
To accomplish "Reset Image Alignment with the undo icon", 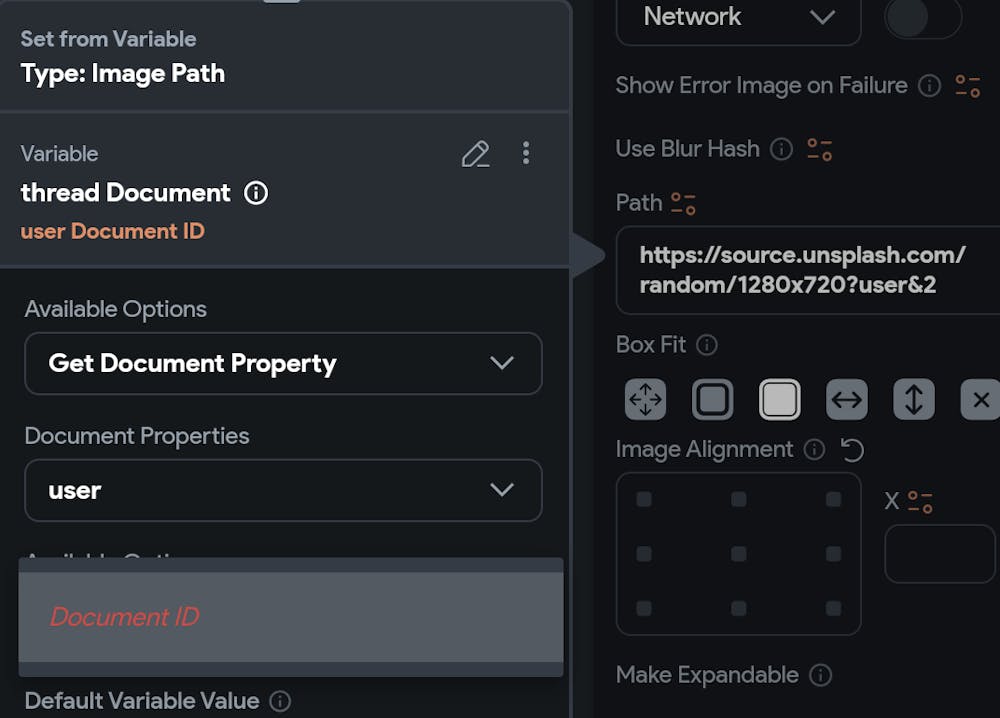I will (852, 450).
